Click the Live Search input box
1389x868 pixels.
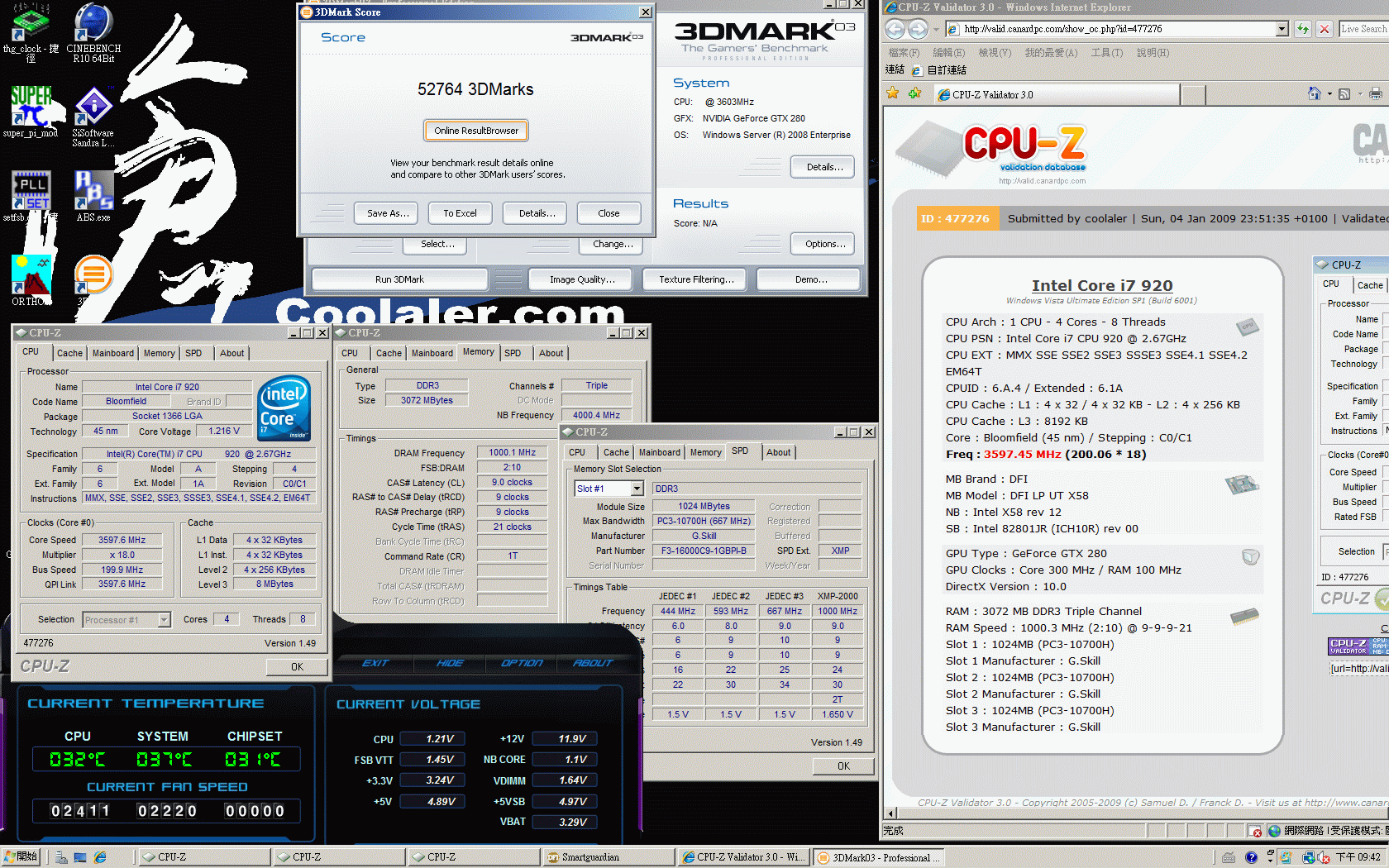[x=1363, y=29]
